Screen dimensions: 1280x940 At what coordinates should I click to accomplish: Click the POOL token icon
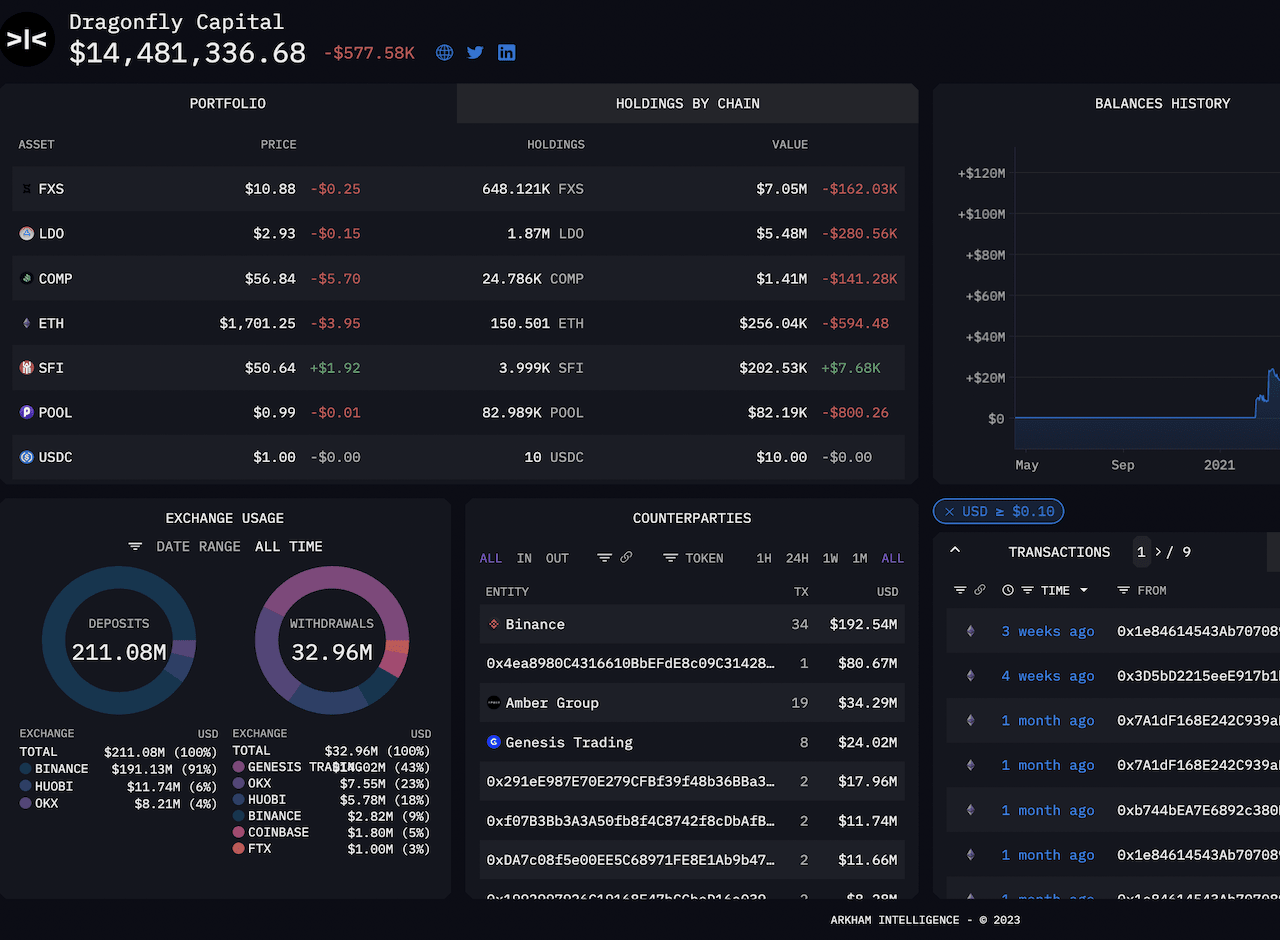point(27,412)
